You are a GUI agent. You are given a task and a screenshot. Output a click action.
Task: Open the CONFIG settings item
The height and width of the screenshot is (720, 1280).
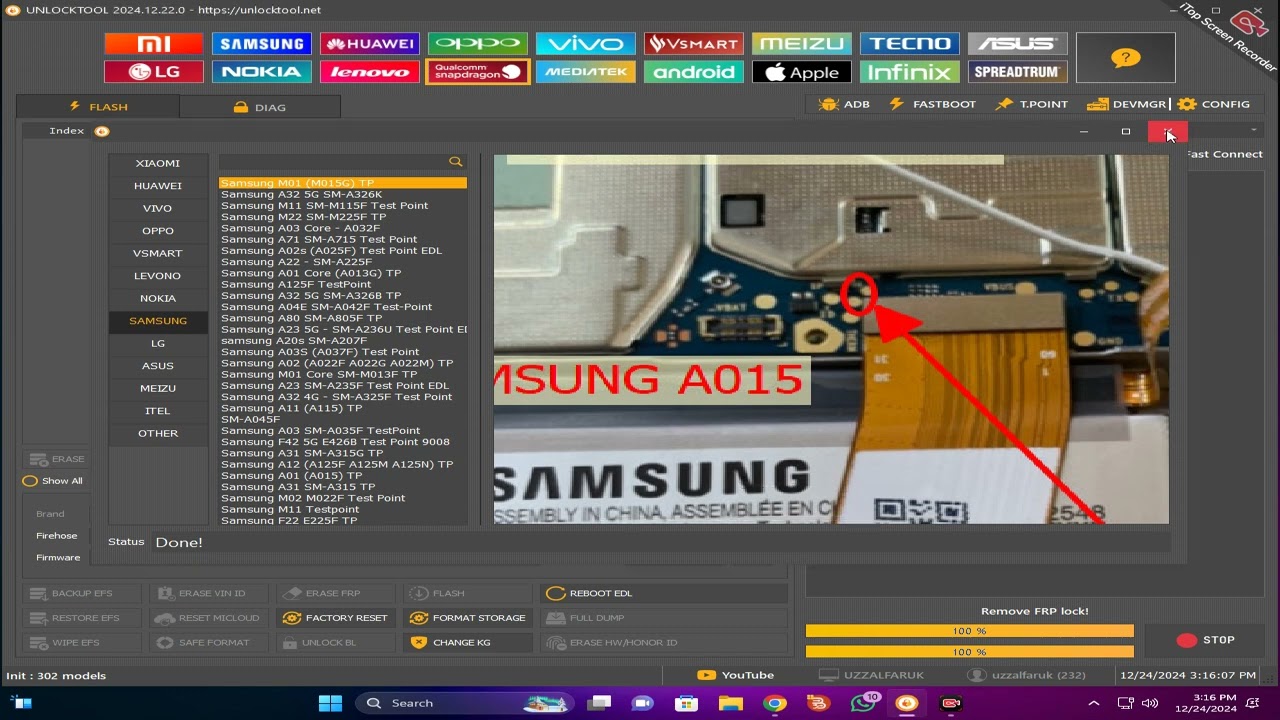1214,104
